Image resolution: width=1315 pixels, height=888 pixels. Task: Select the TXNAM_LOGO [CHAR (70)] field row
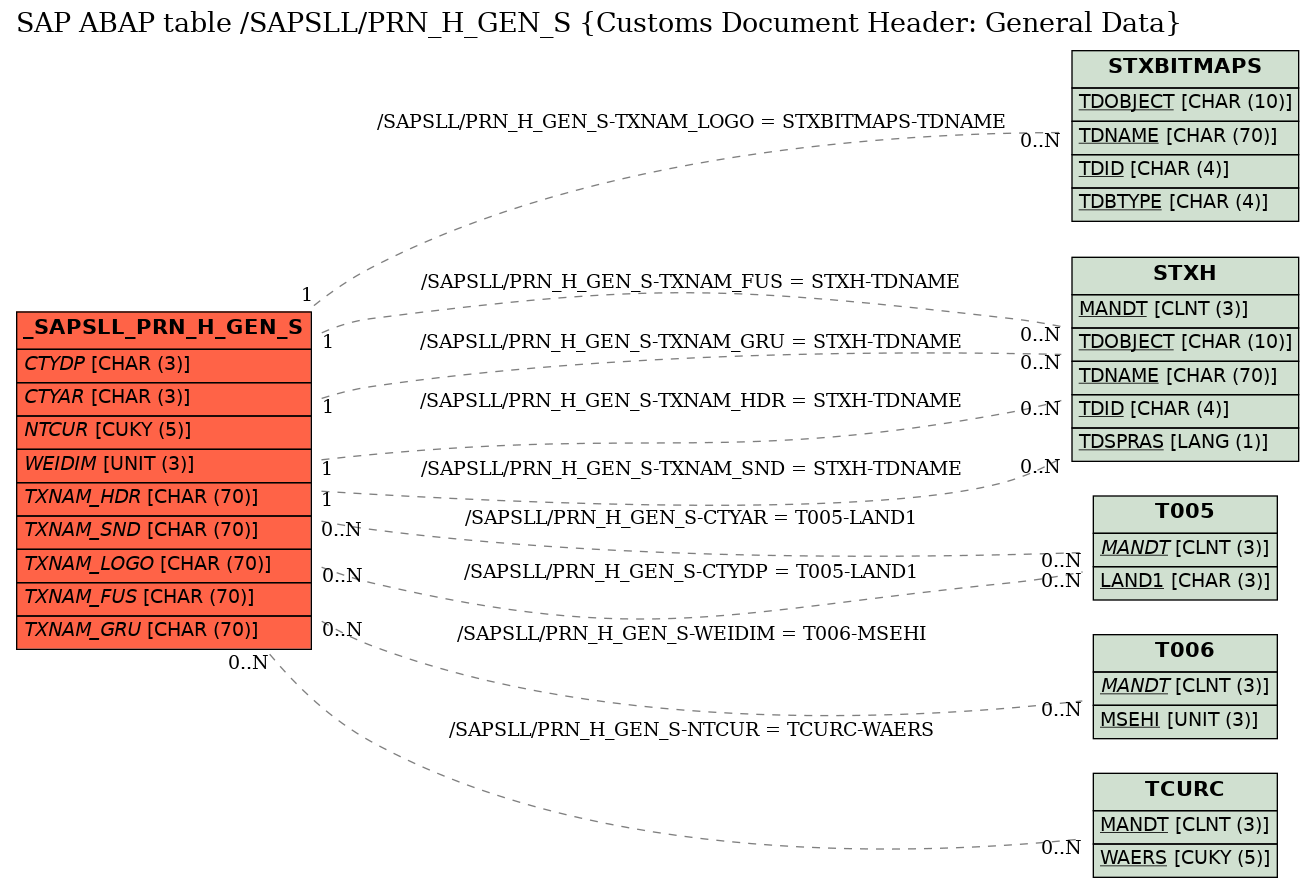click(x=164, y=565)
